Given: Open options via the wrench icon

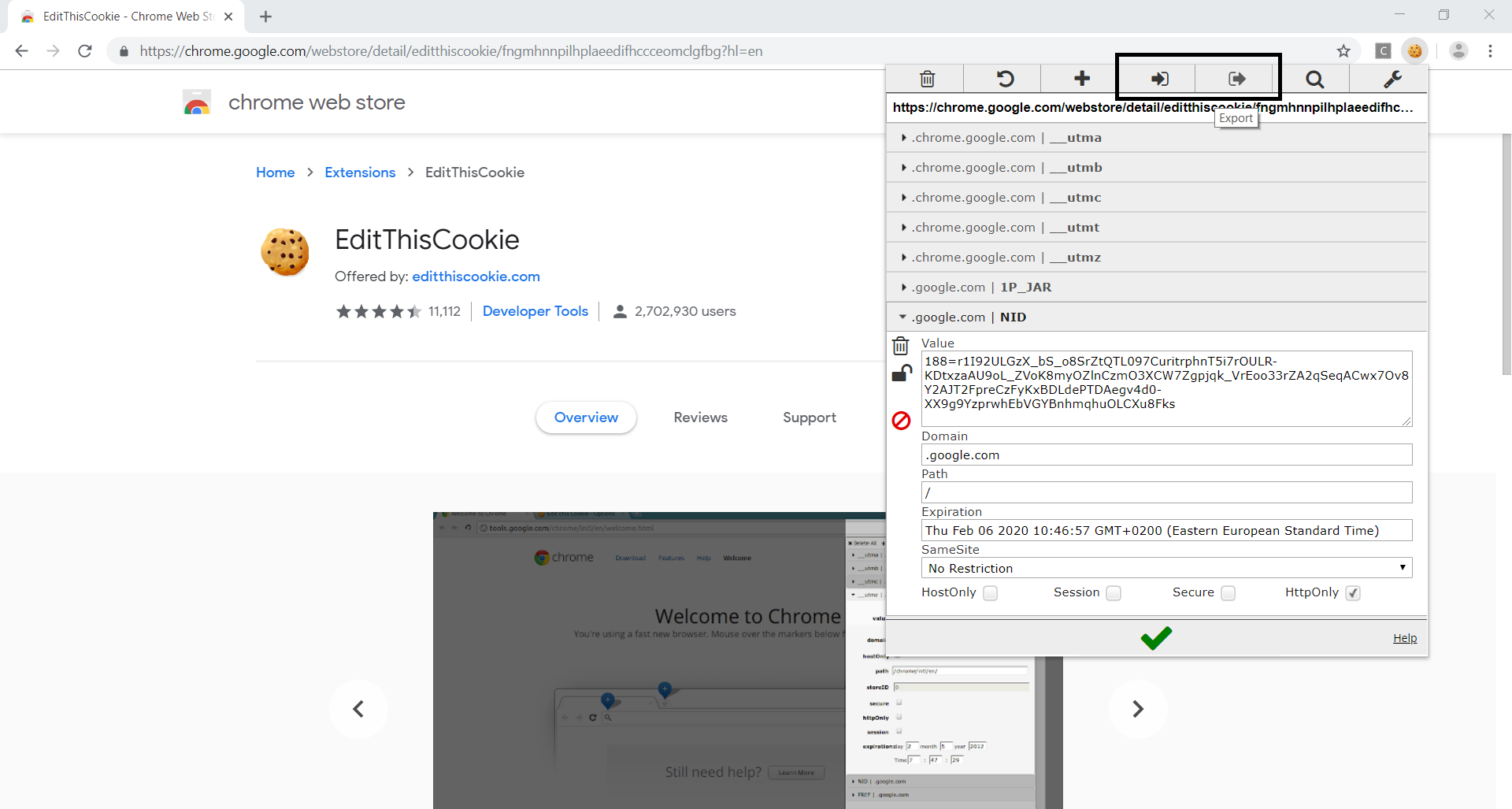Looking at the screenshot, I should tap(1392, 79).
